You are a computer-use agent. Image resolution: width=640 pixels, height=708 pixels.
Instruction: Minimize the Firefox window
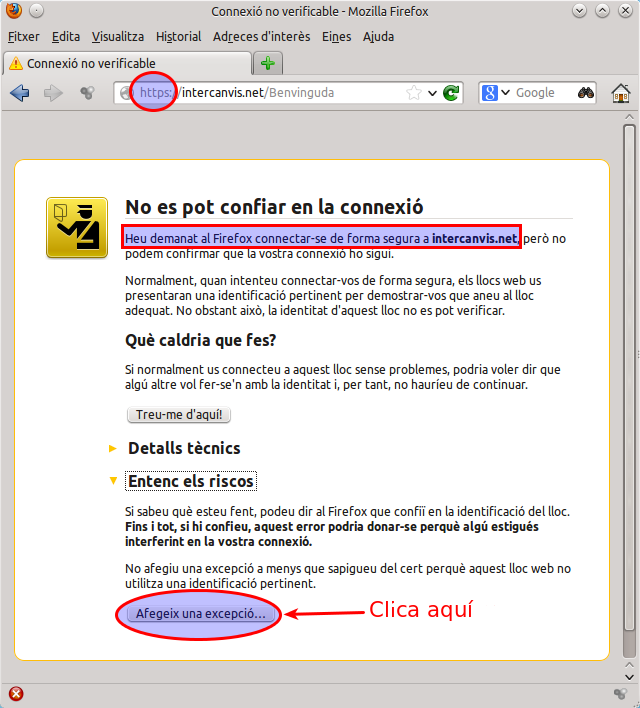click(579, 10)
